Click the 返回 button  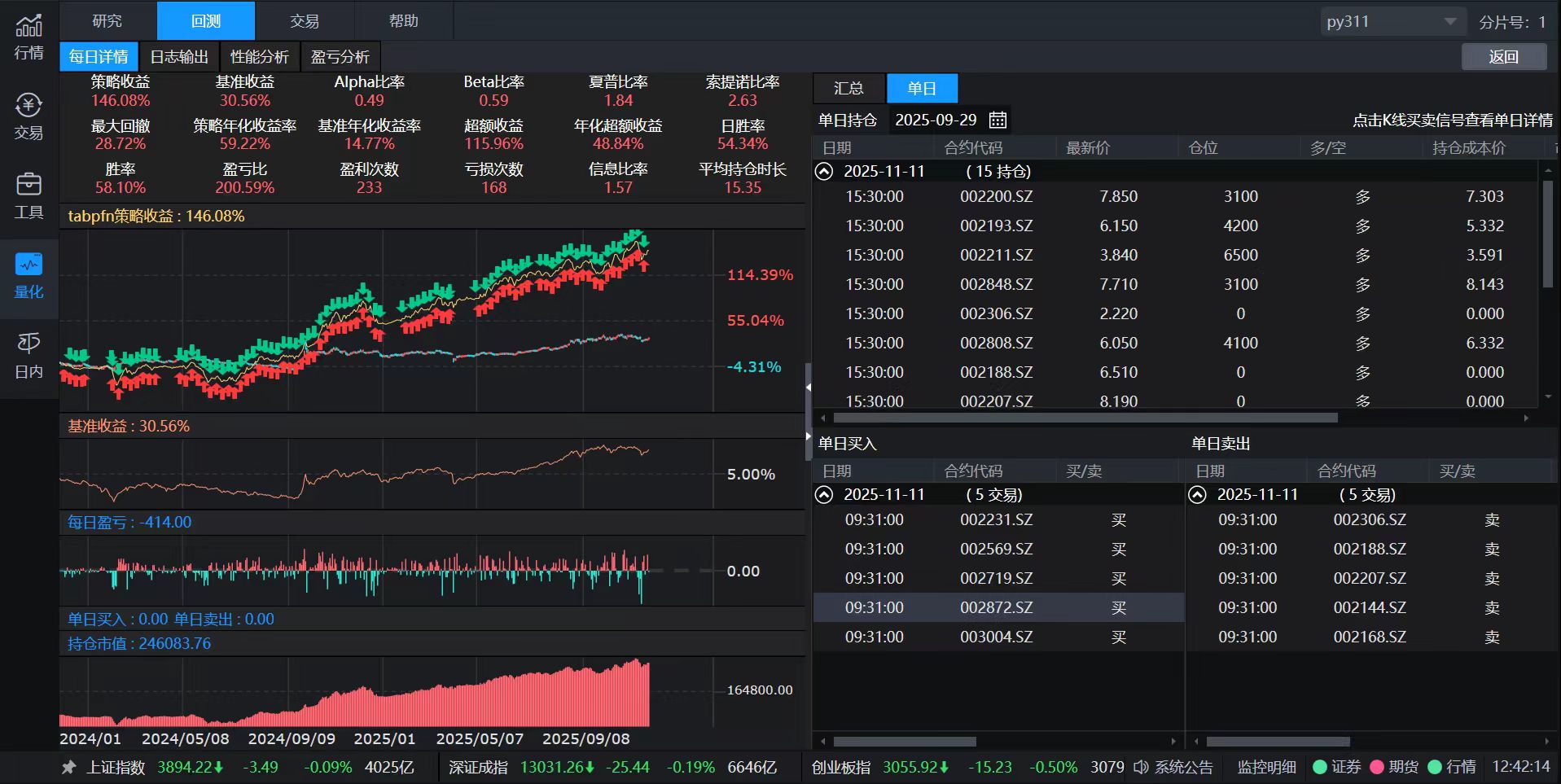1503,57
